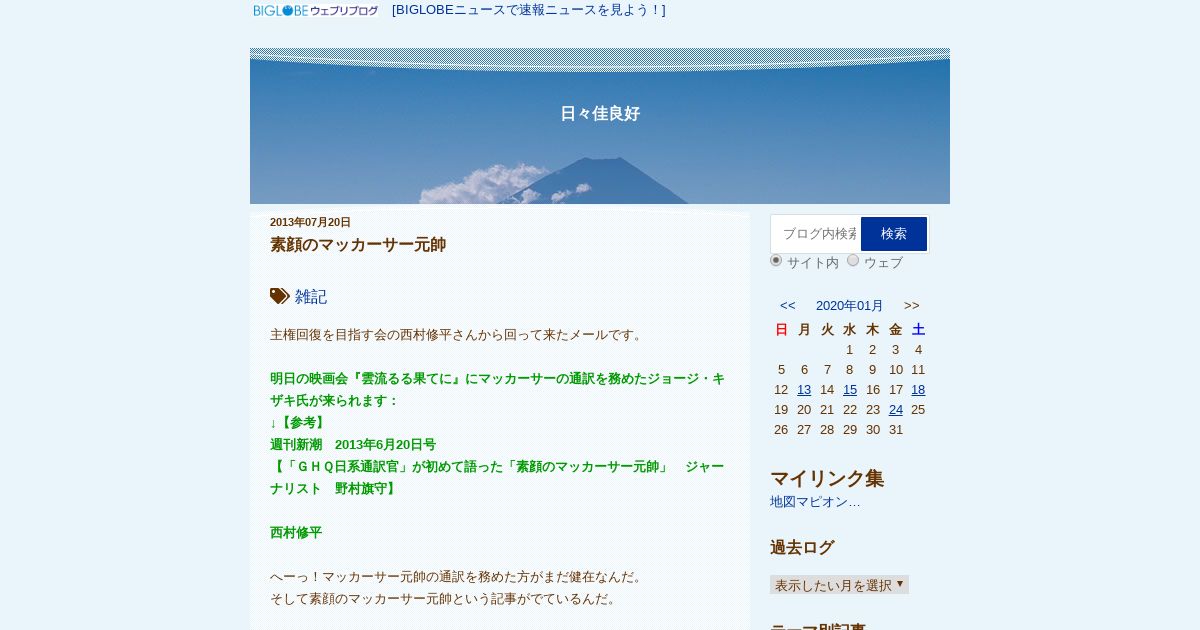Screen dimensions: 1200x630
Task: Click the green line 週刊新潮 2013年6月20日号
Action: (x=353, y=444)
